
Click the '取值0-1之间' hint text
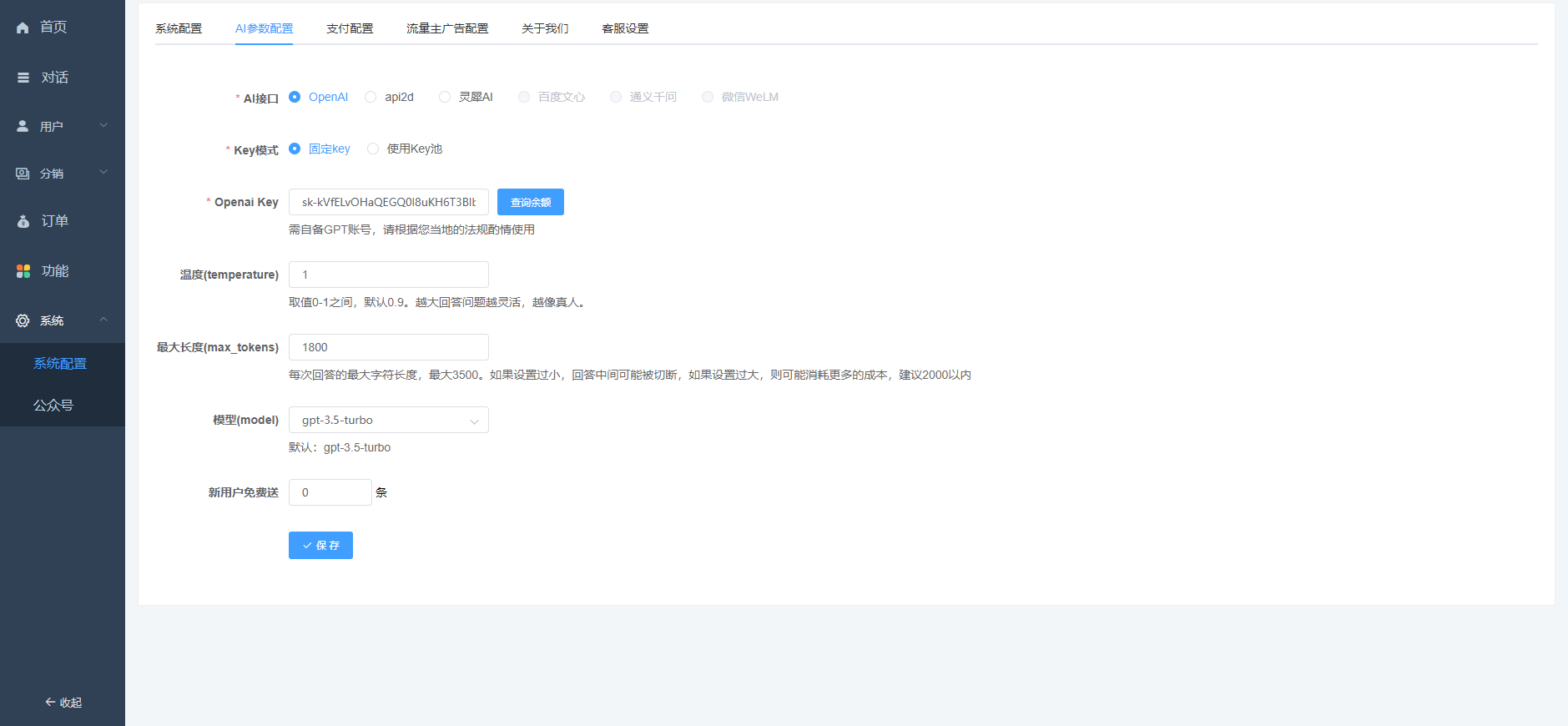(x=438, y=302)
